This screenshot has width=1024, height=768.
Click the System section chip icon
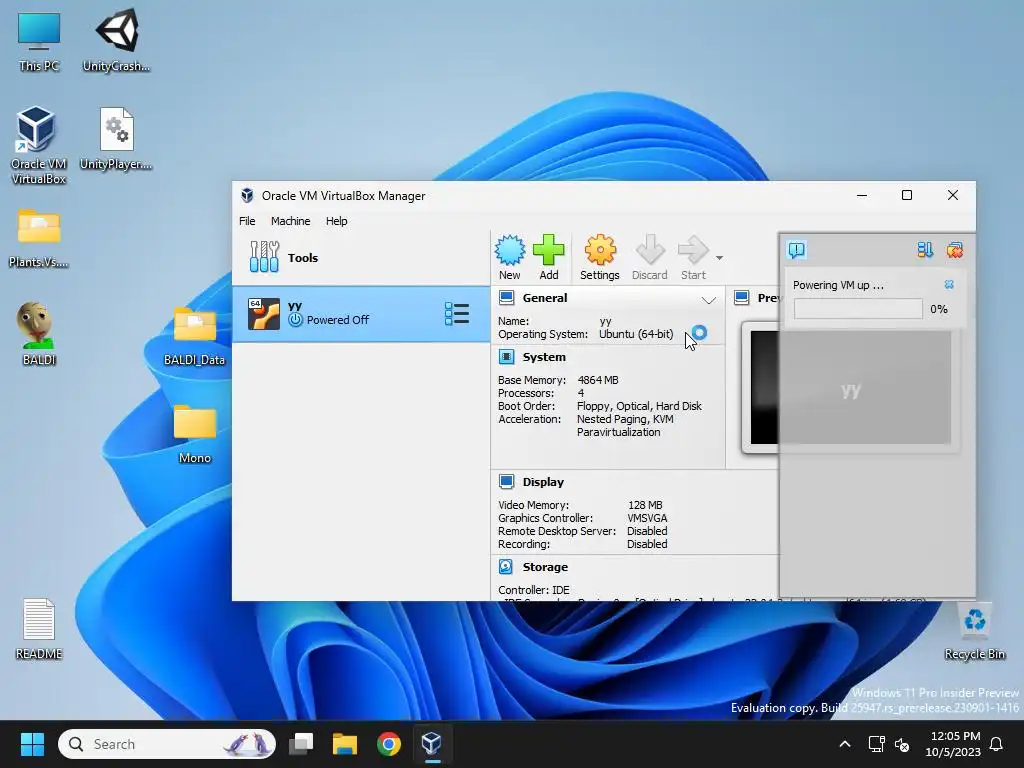pos(506,357)
